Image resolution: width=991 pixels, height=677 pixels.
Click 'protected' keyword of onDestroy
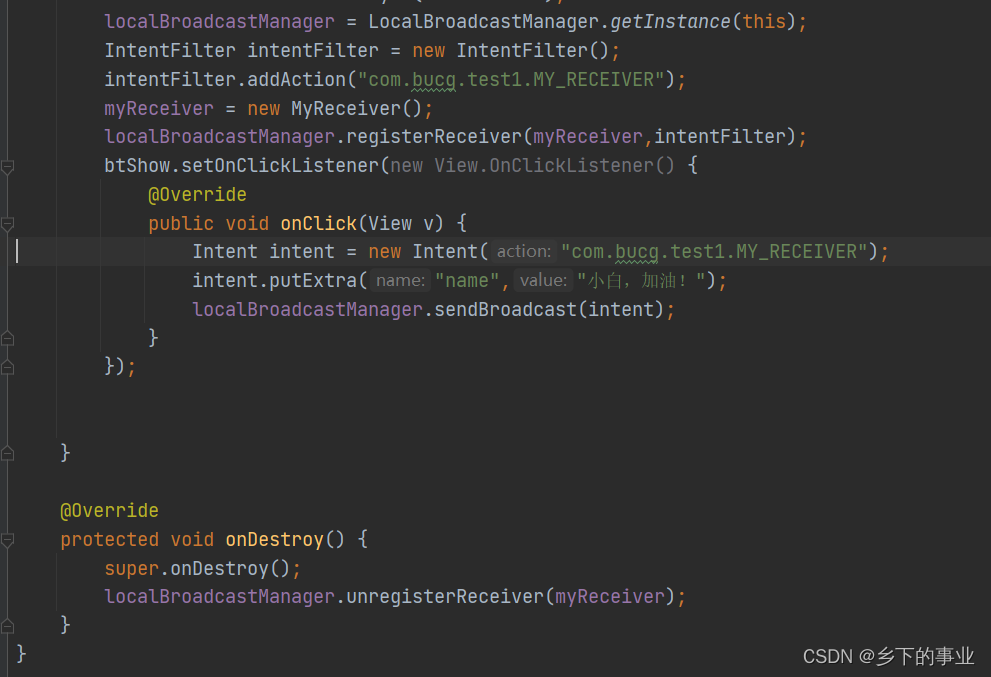point(109,539)
